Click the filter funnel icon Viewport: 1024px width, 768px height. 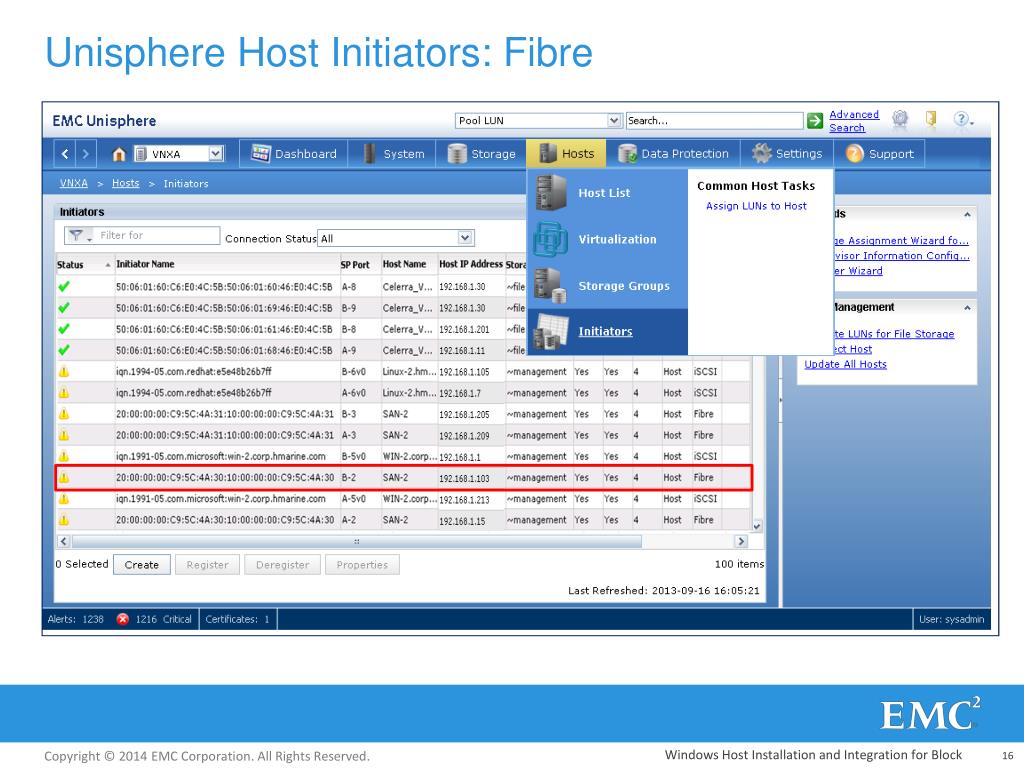(x=77, y=235)
